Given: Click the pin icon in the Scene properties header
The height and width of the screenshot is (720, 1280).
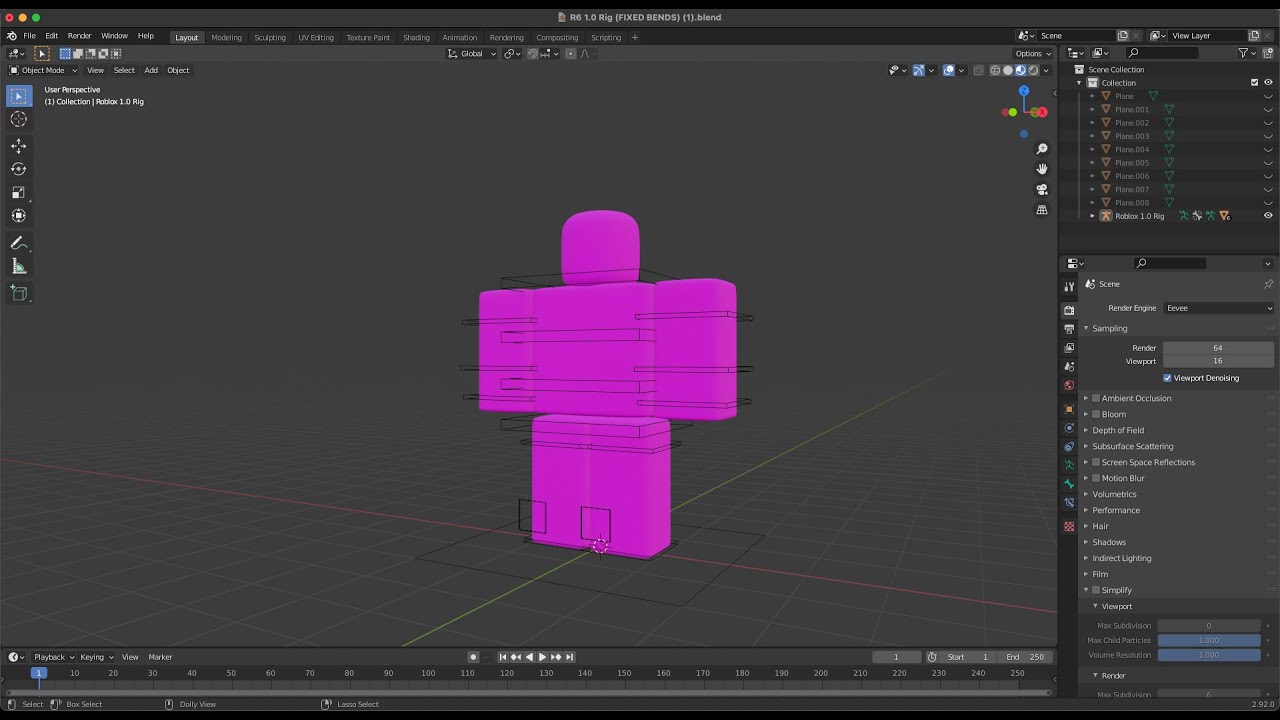Looking at the screenshot, I should pyautogui.click(x=1268, y=284).
